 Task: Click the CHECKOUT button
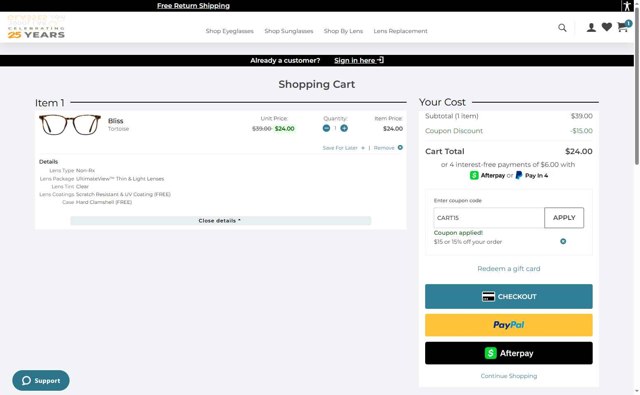[509, 296]
